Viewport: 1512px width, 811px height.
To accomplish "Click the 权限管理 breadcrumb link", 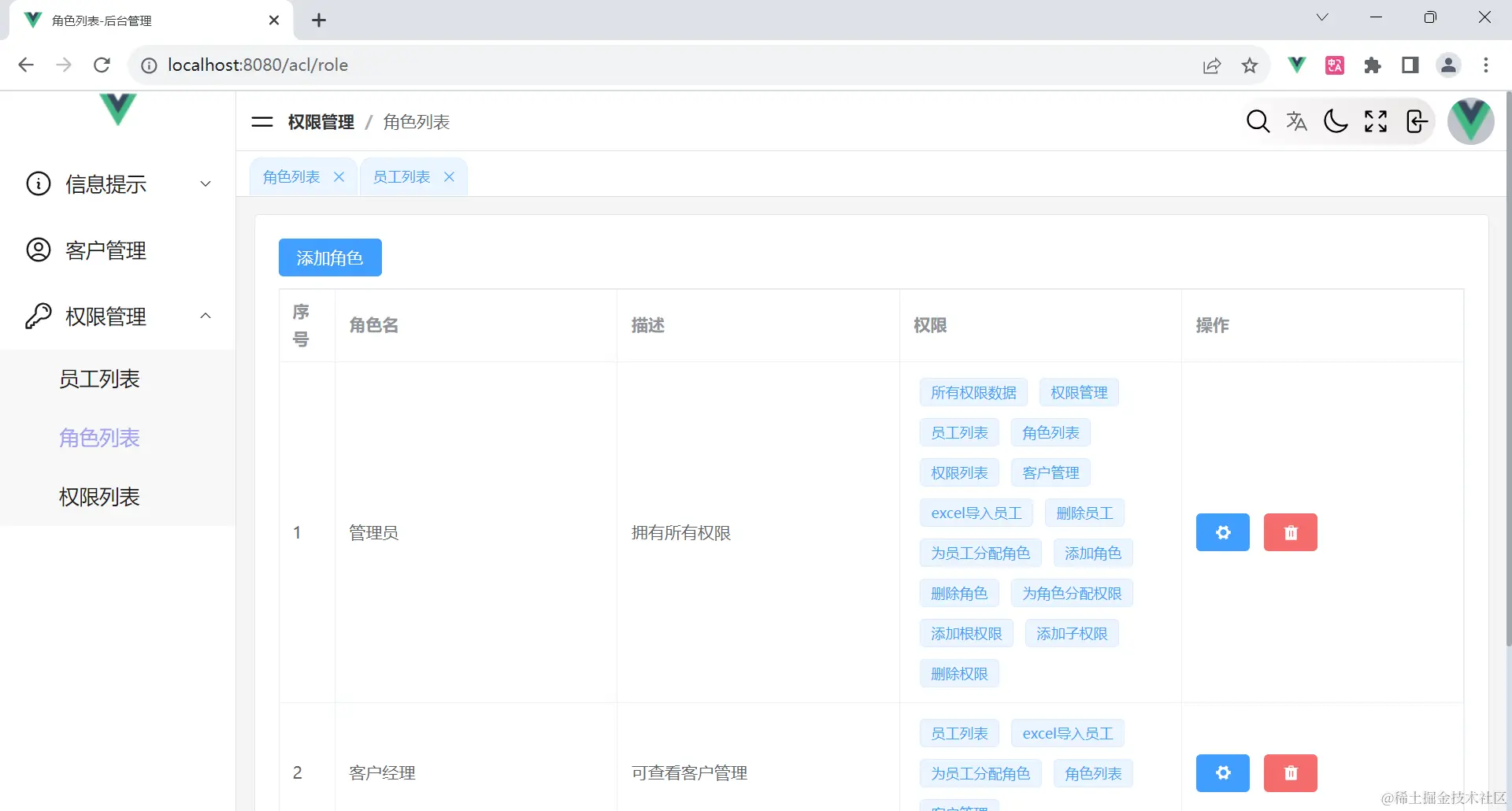I will (x=321, y=122).
